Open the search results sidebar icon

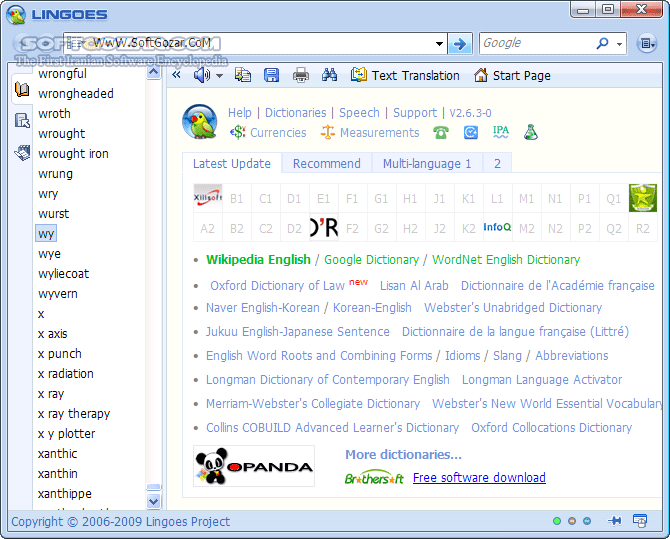[x=22, y=121]
